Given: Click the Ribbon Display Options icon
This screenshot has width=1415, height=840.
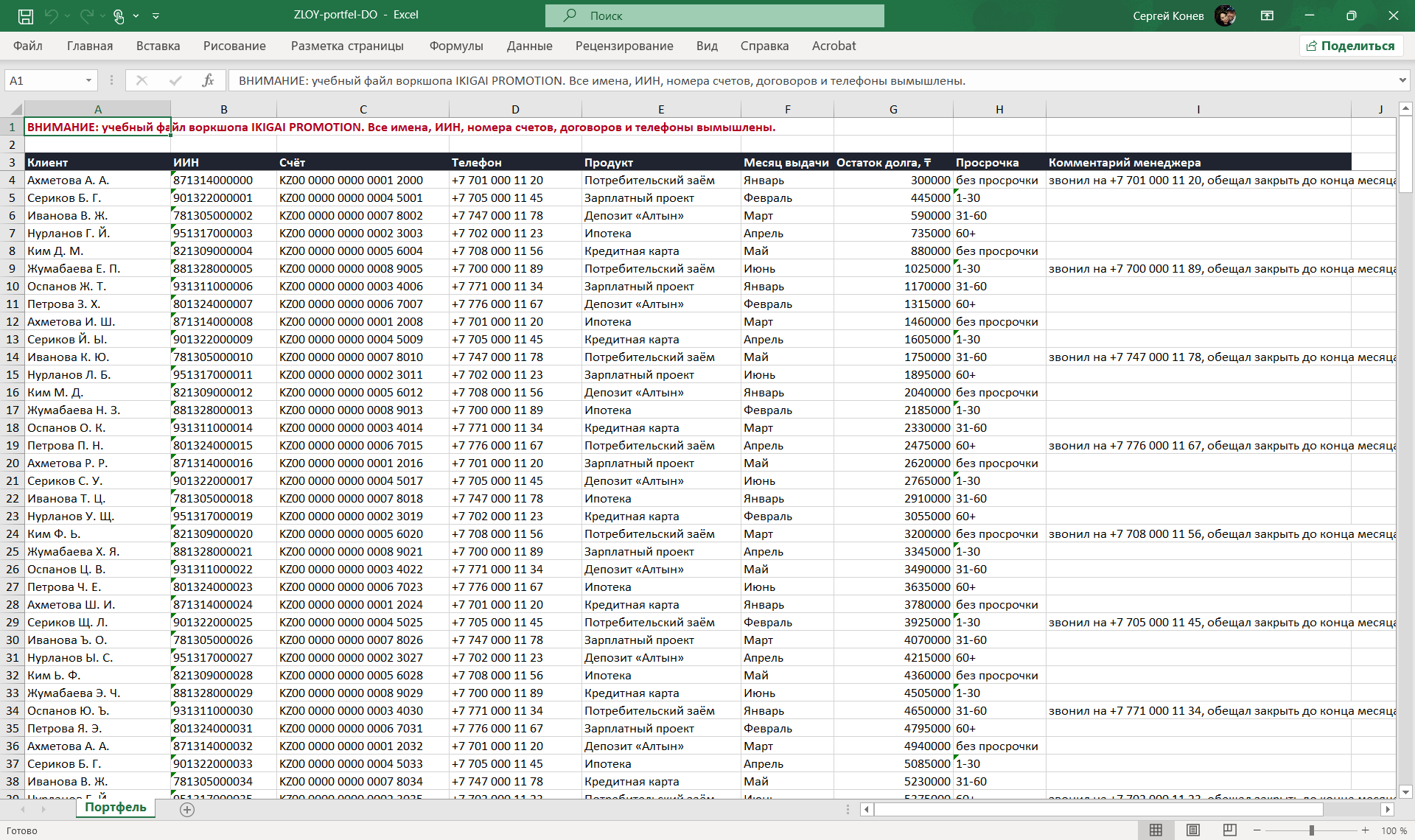Looking at the screenshot, I should (x=1268, y=15).
